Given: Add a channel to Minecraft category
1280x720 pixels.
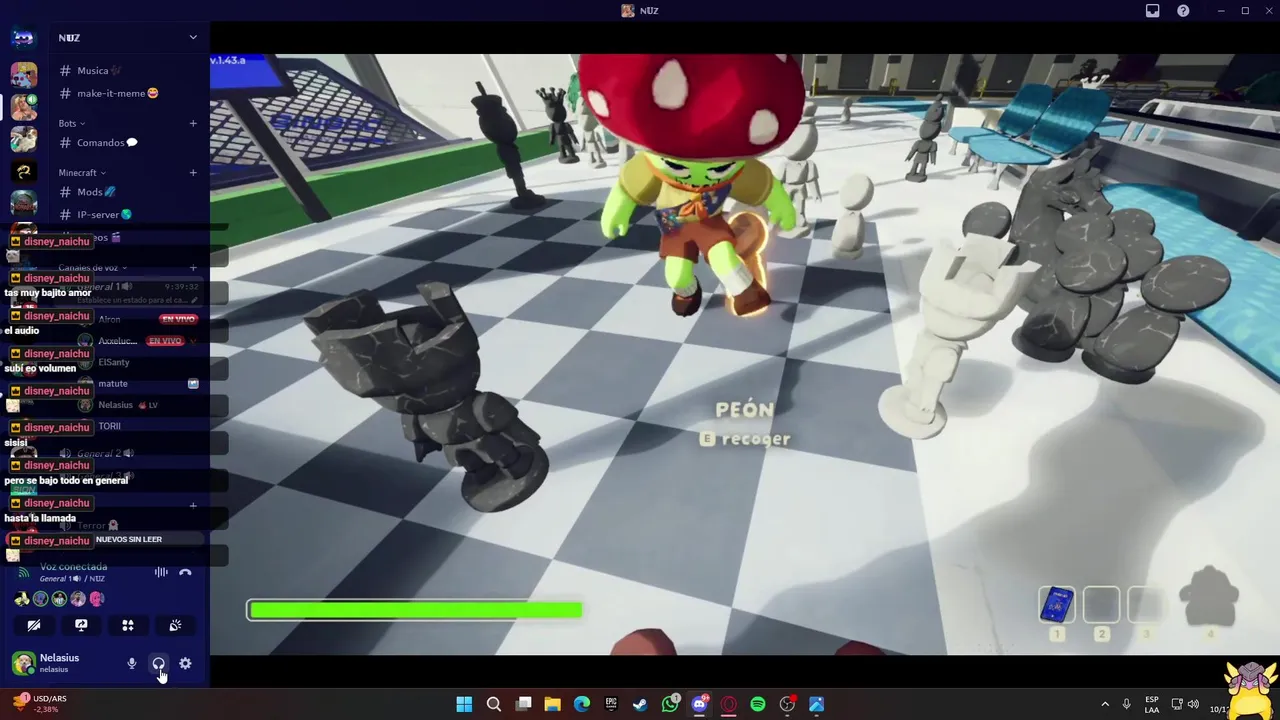Looking at the screenshot, I should [193, 172].
